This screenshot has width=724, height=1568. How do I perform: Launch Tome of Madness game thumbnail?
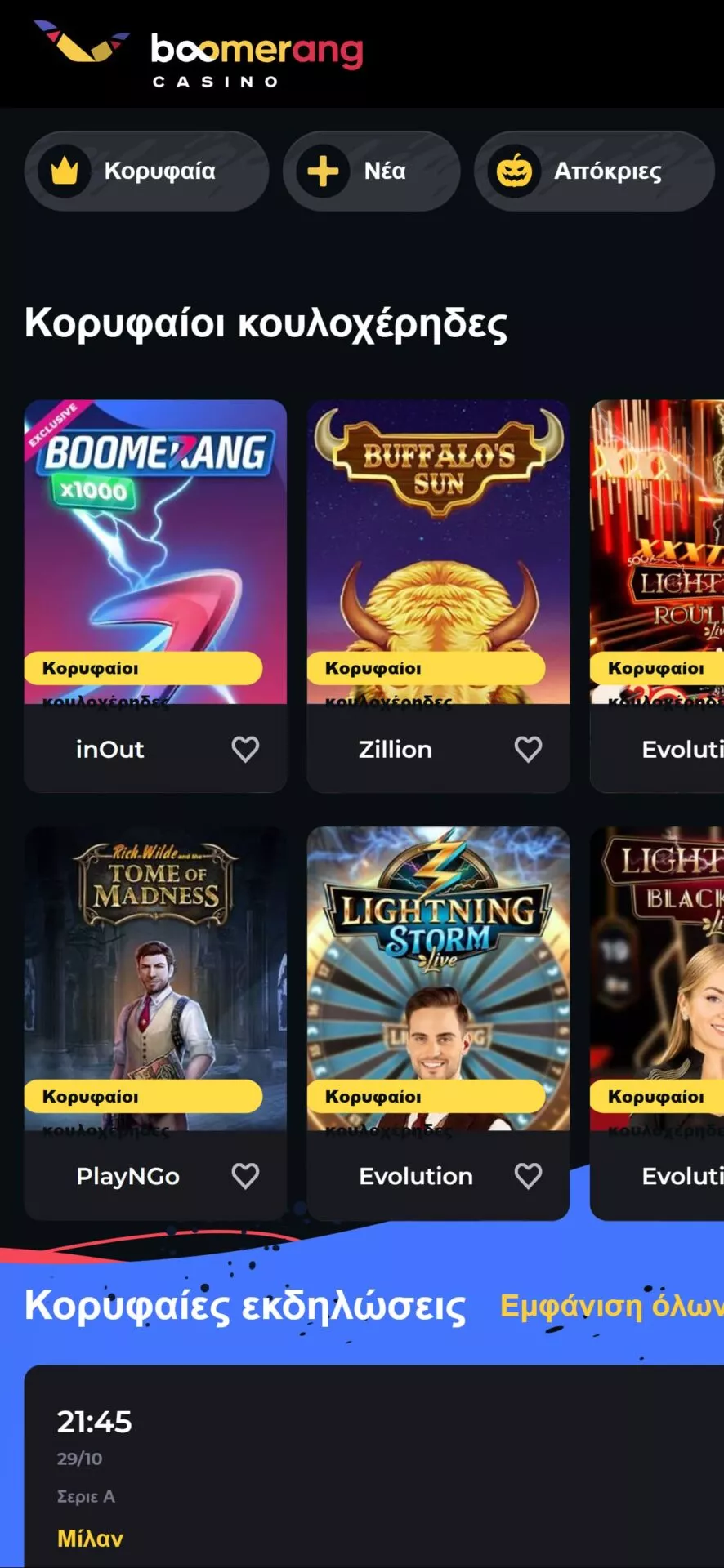coord(155,978)
